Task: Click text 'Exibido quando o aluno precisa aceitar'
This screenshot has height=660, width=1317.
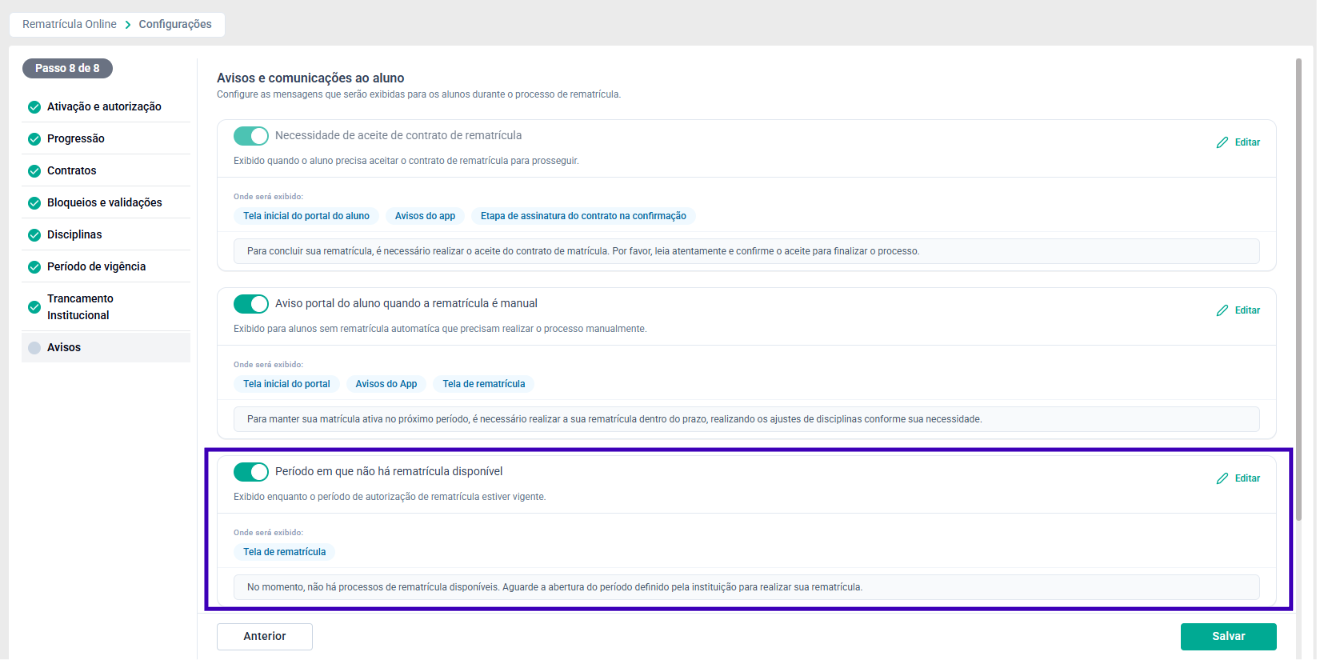Action: click(406, 160)
